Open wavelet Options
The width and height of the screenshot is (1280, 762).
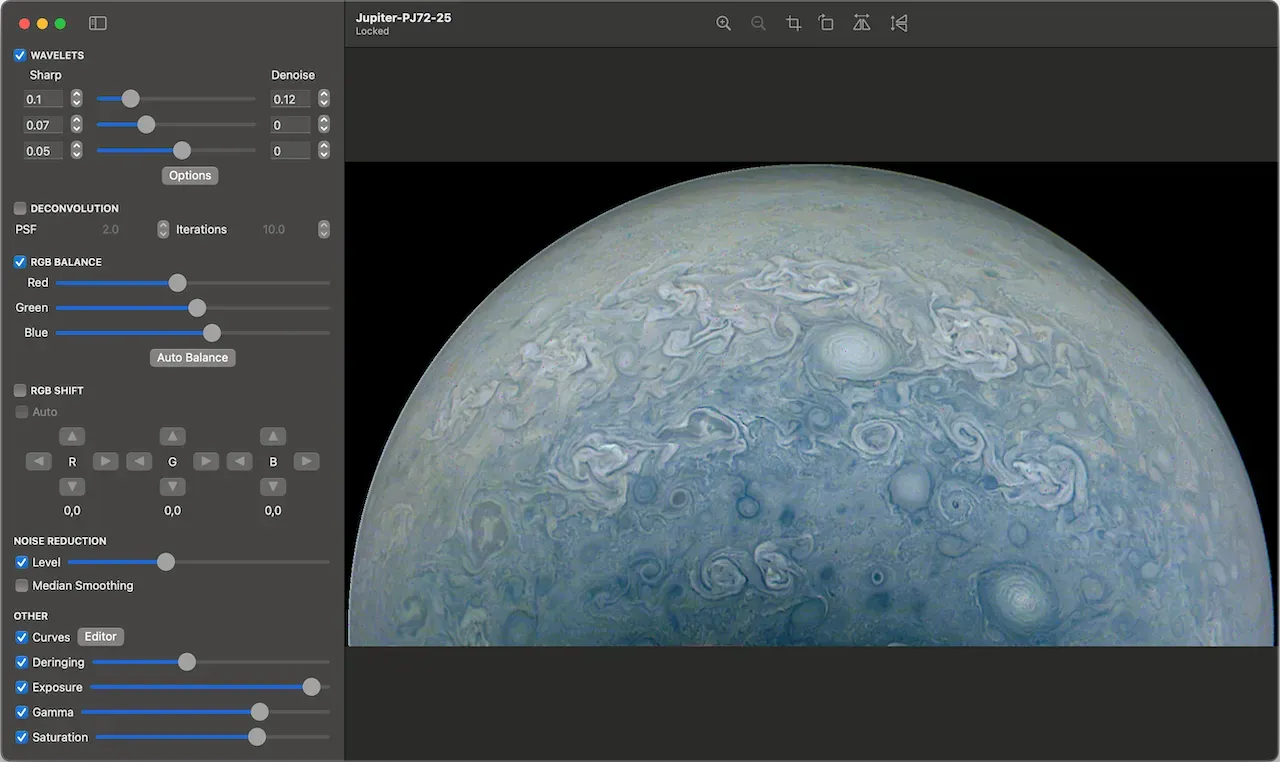click(189, 175)
